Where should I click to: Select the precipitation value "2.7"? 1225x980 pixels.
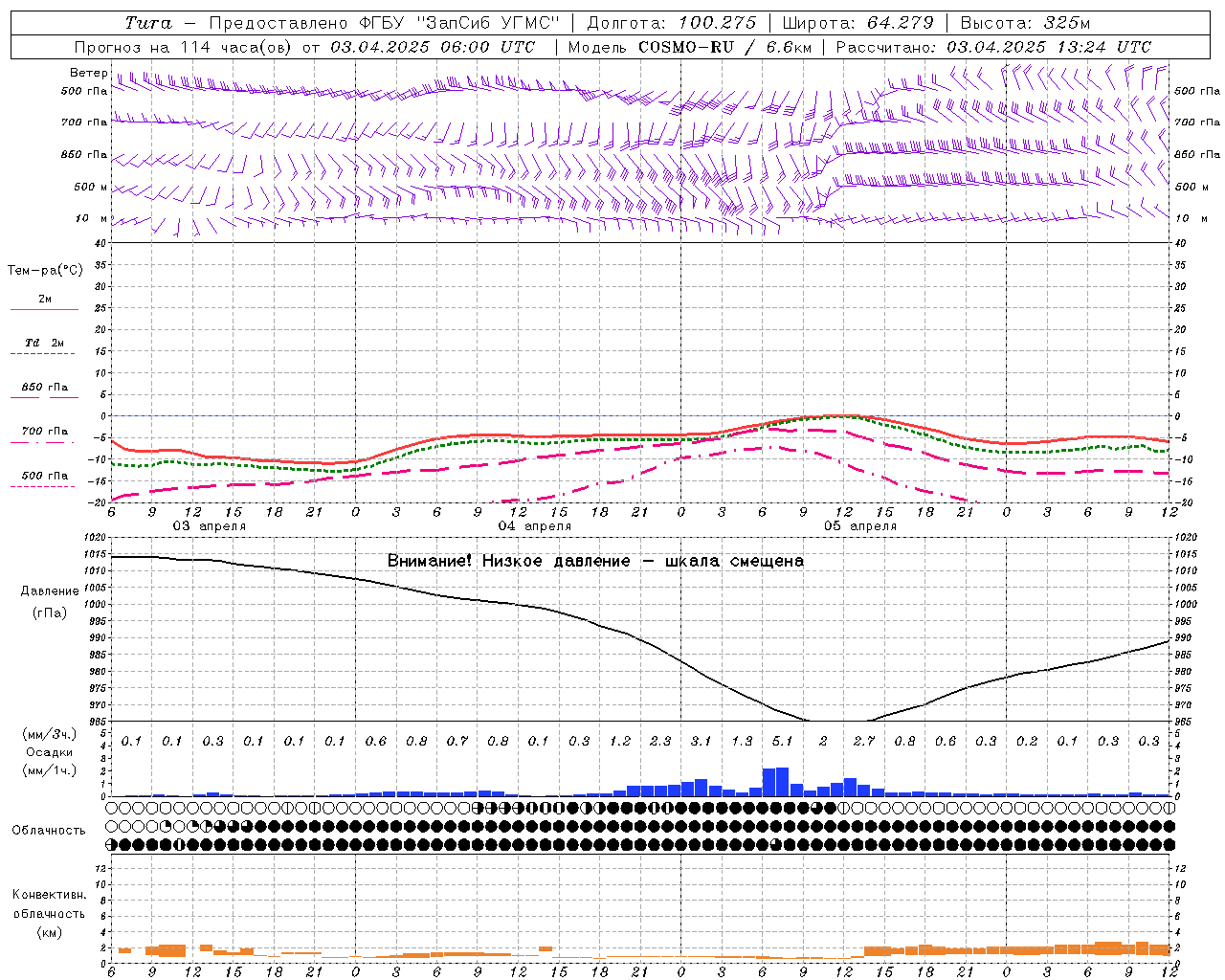(863, 741)
